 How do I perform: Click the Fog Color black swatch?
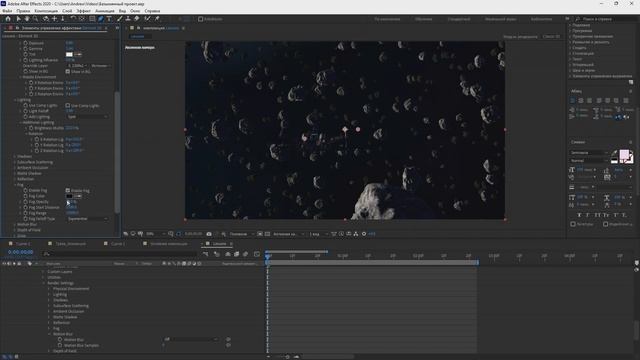click(x=69, y=196)
